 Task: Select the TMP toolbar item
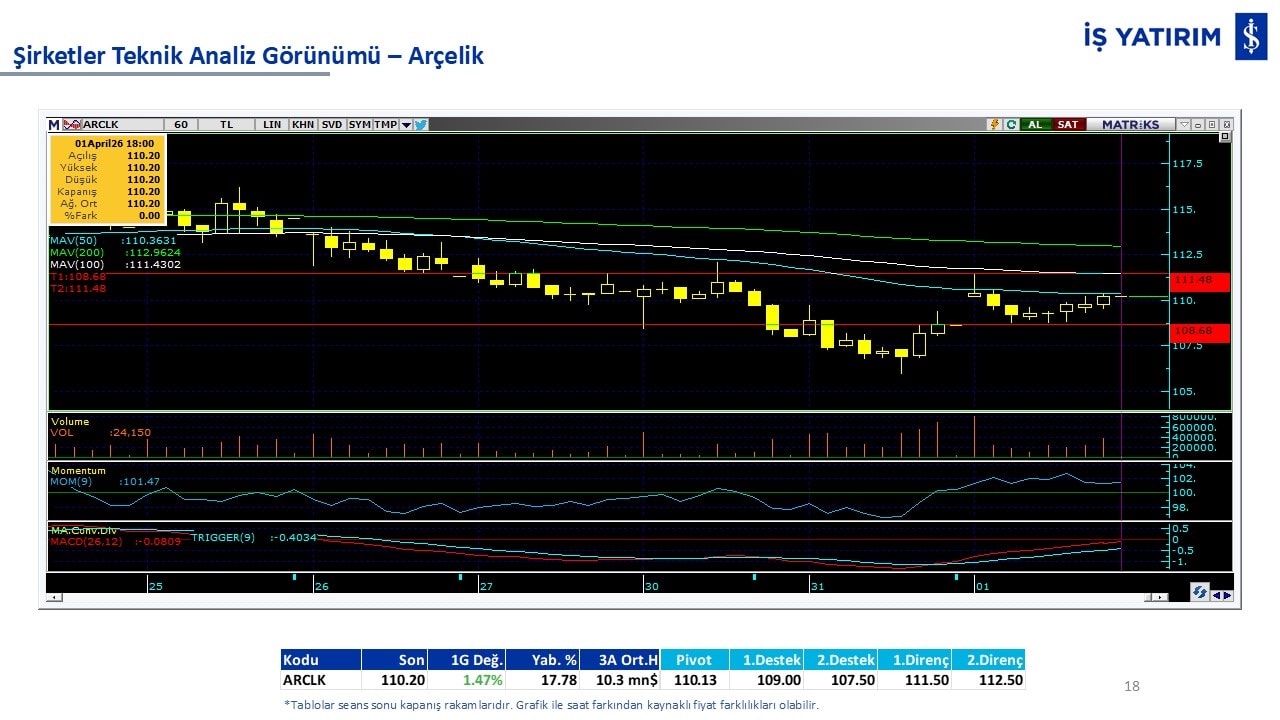tap(385, 125)
